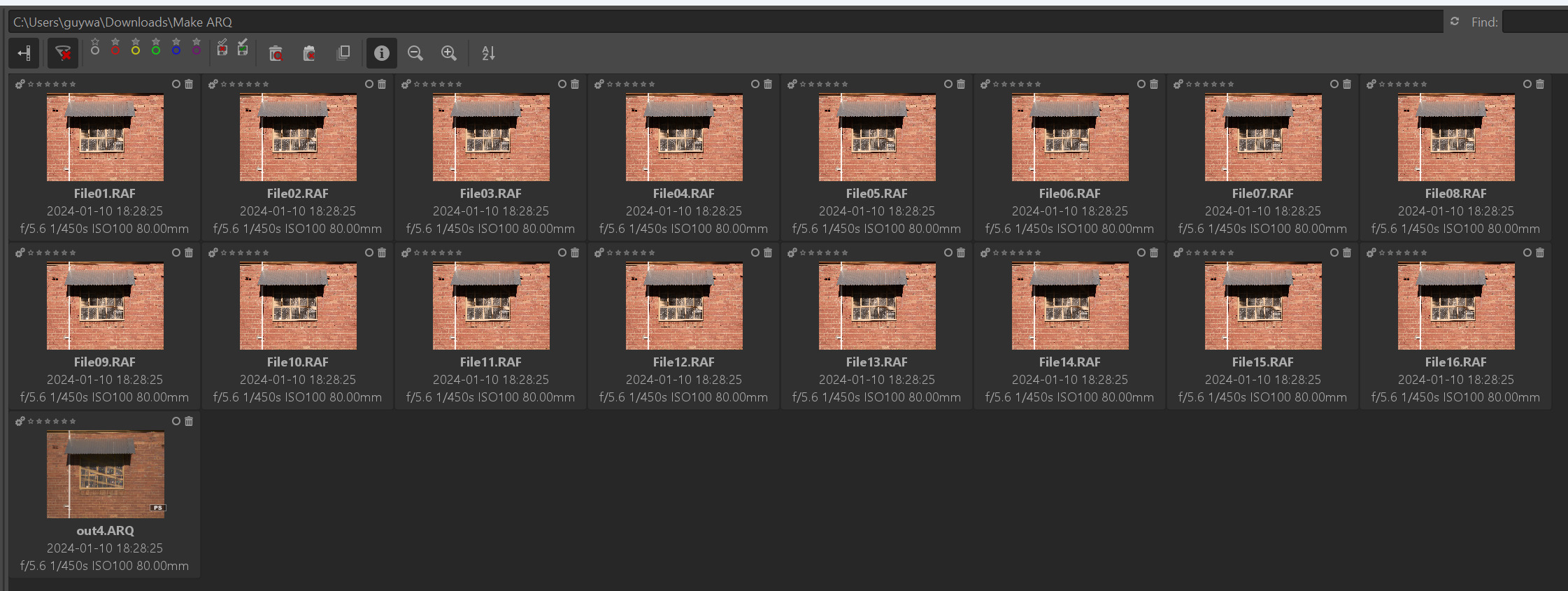Zoom in thumbnails with plus magnifier

[x=449, y=53]
